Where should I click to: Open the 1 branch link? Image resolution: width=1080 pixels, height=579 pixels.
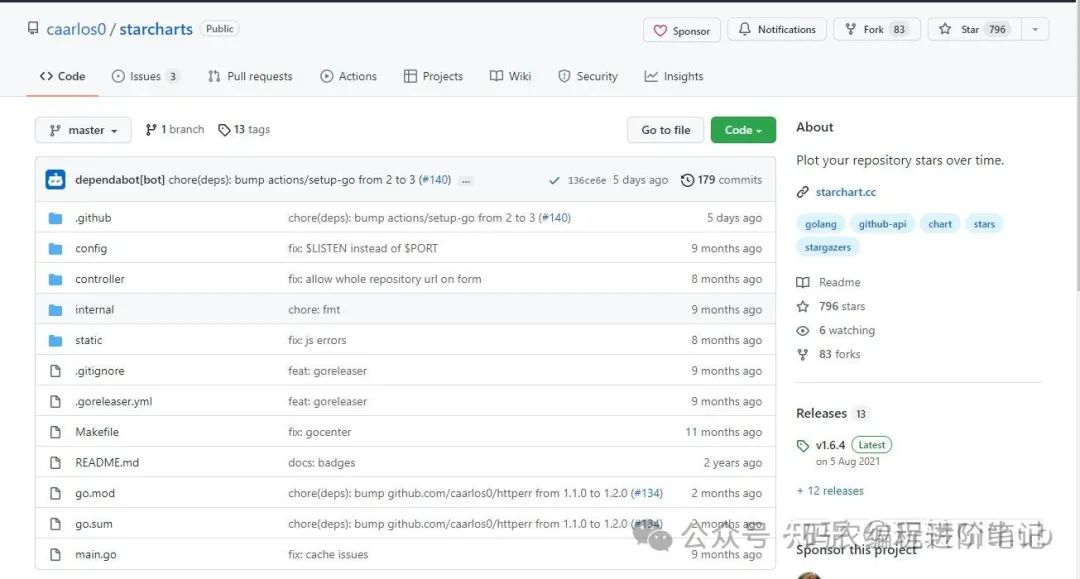pos(175,129)
